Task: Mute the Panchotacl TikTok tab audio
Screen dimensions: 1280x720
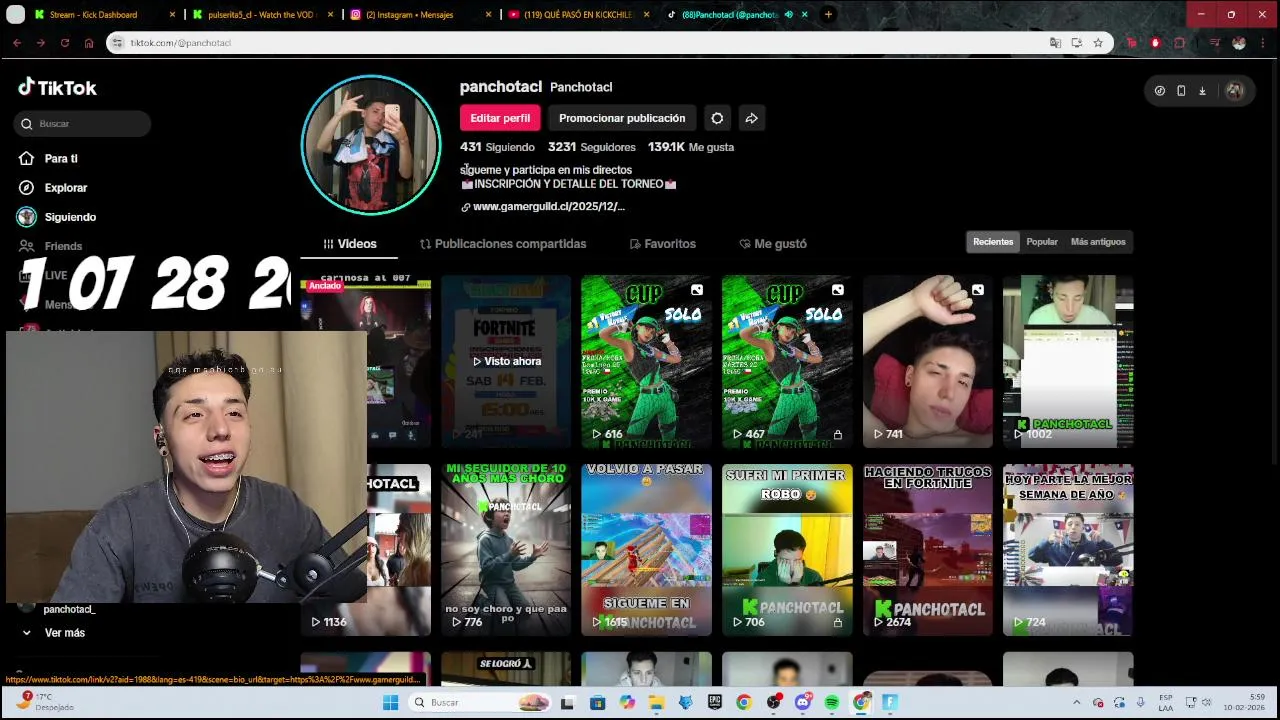Action: click(788, 15)
